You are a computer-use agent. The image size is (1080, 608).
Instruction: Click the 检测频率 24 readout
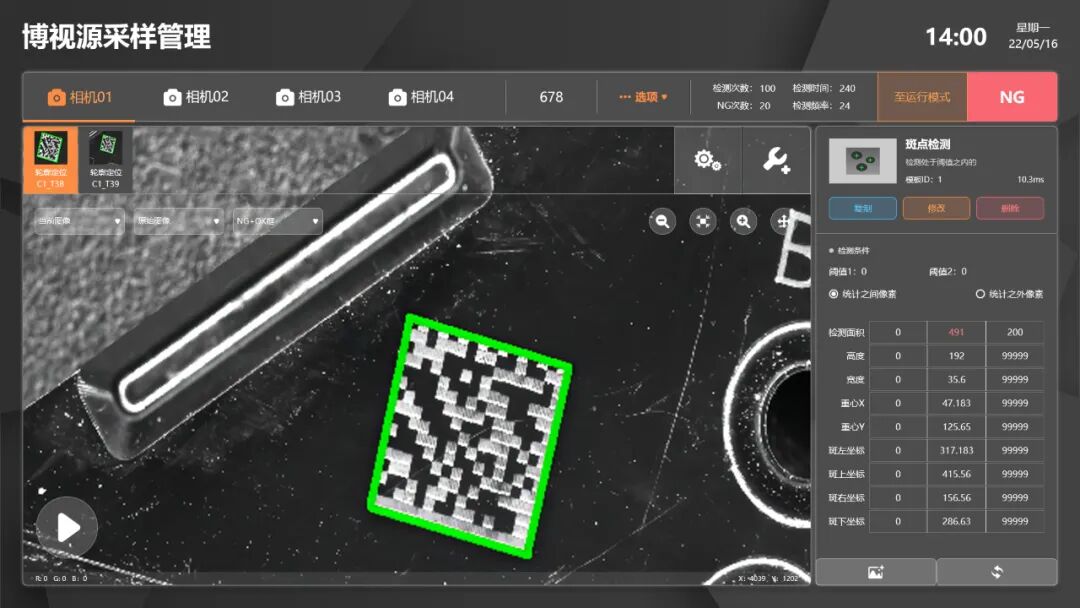click(x=821, y=106)
